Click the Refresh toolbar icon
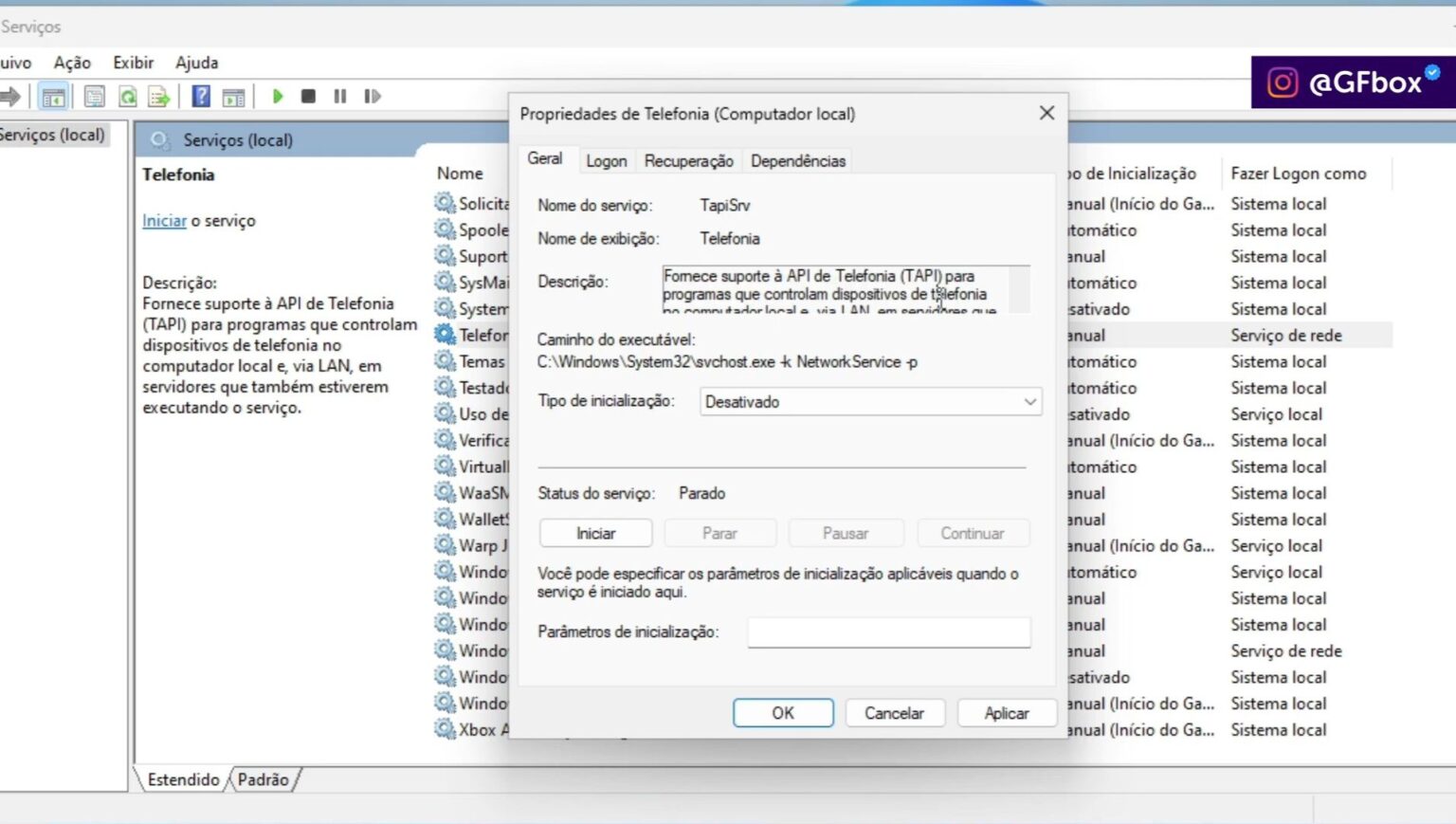This screenshot has width=1456, height=824. (x=127, y=96)
